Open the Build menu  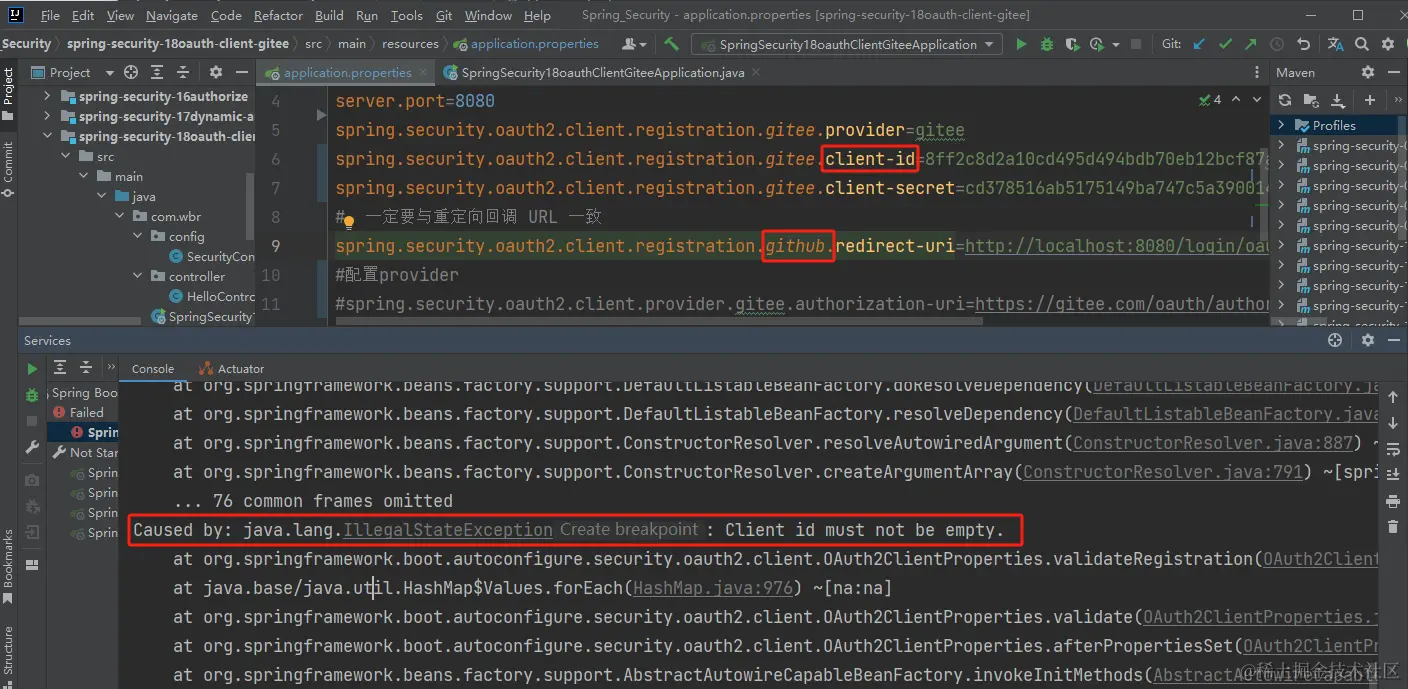329,15
